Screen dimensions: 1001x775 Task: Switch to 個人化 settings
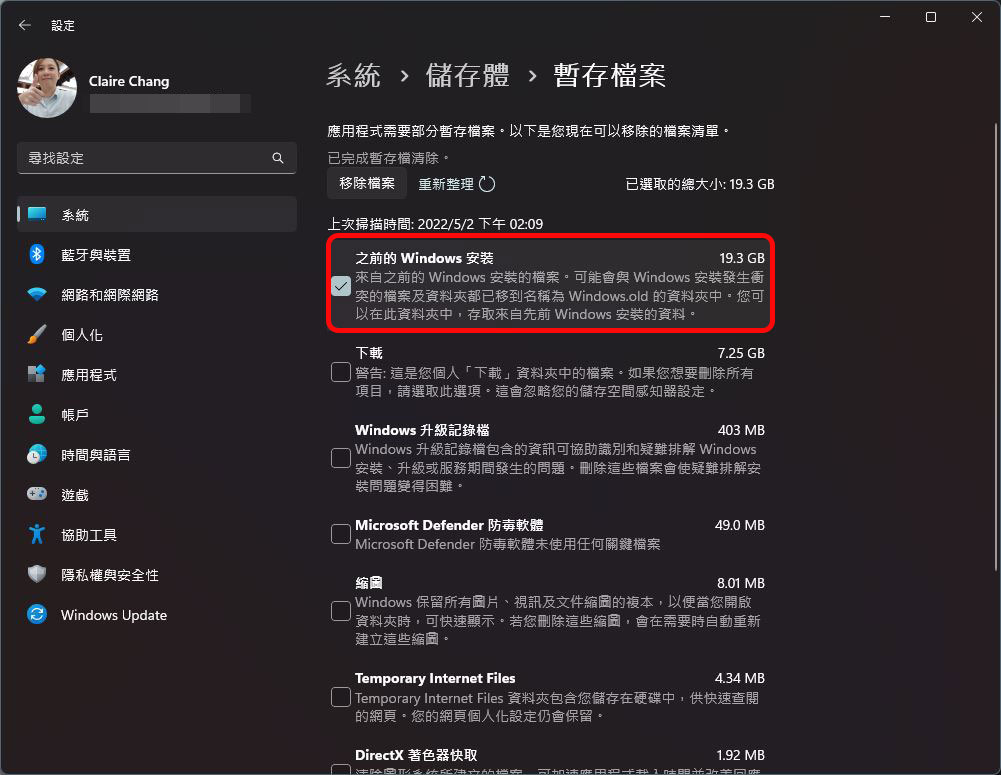156,335
